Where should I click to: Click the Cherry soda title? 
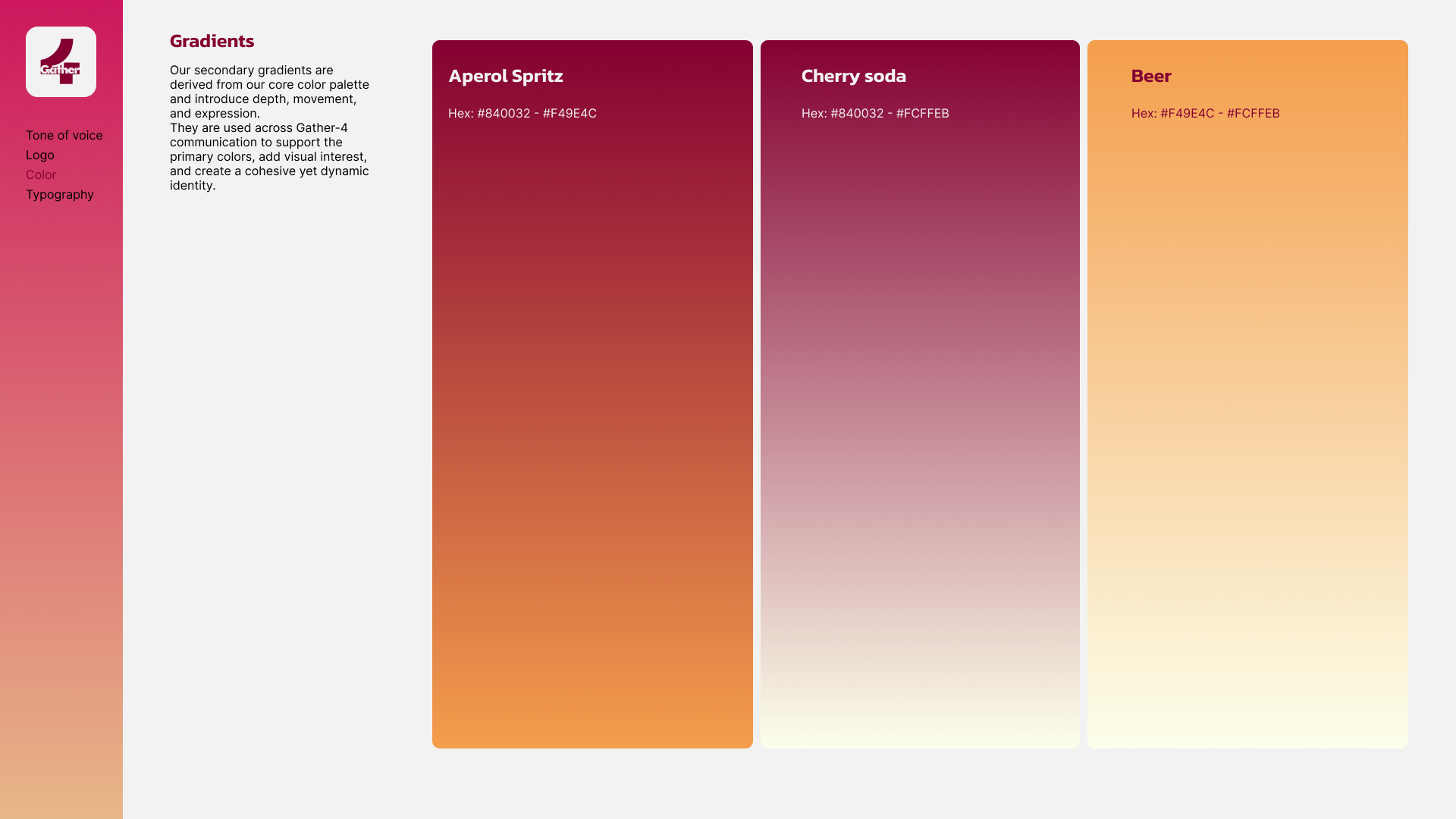853,76
